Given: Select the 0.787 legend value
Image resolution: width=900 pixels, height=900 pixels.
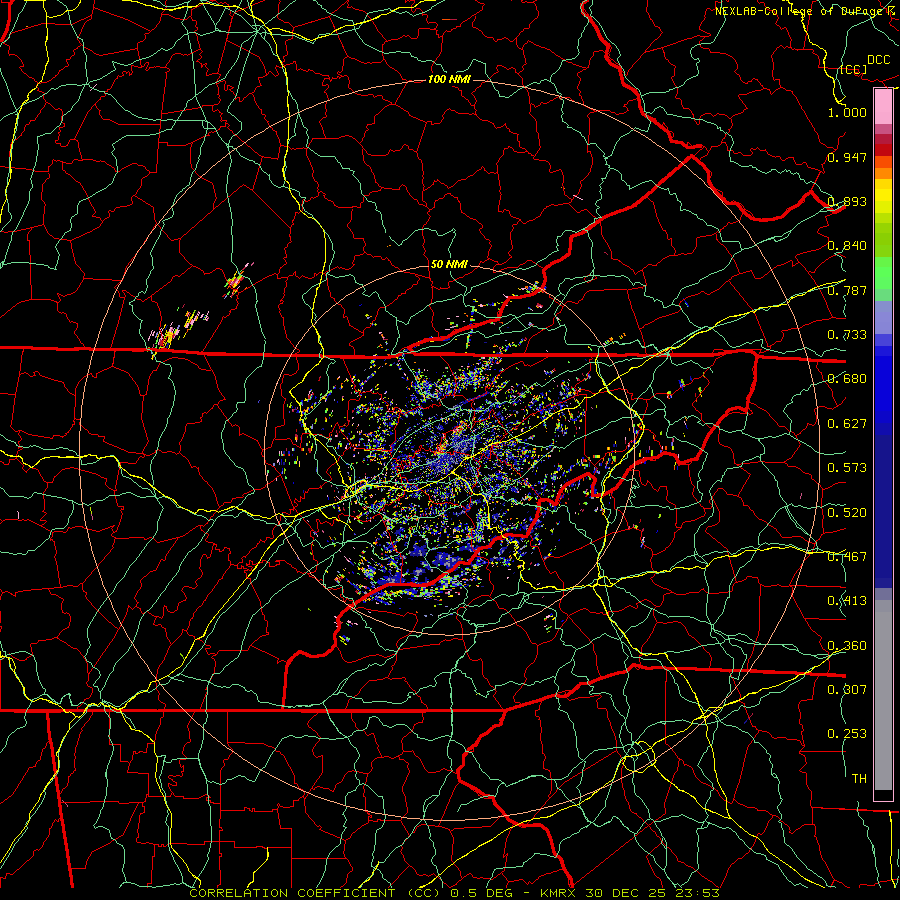Looking at the screenshot, I should pos(847,290).
